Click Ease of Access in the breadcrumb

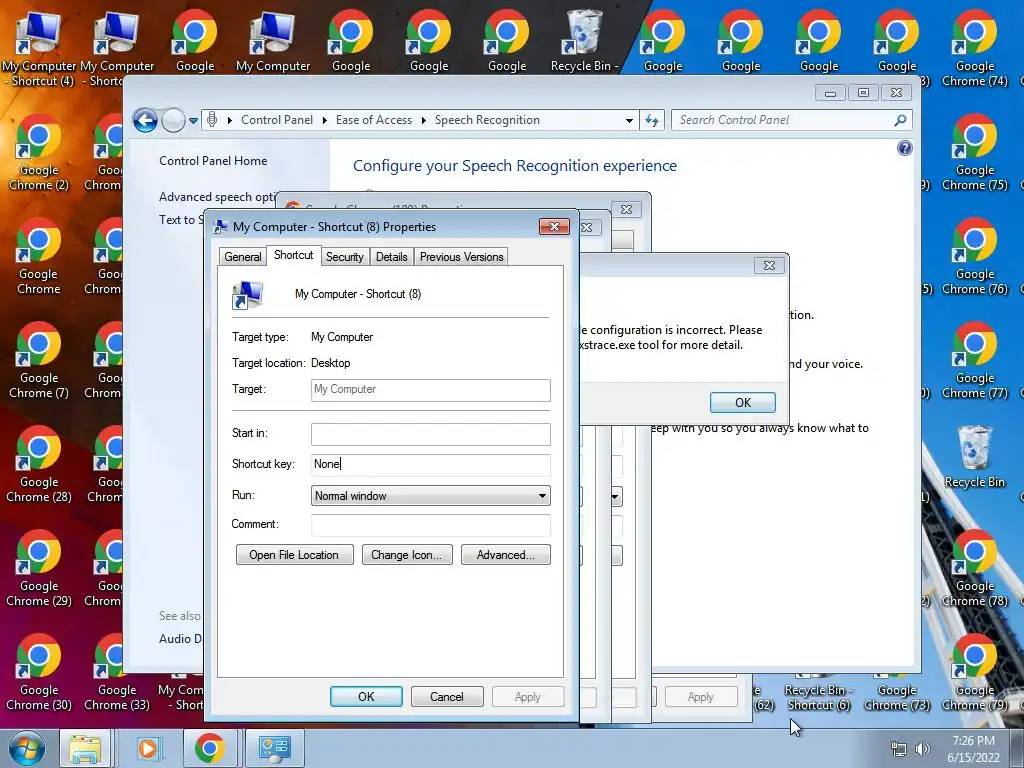[x=374, y=120]
